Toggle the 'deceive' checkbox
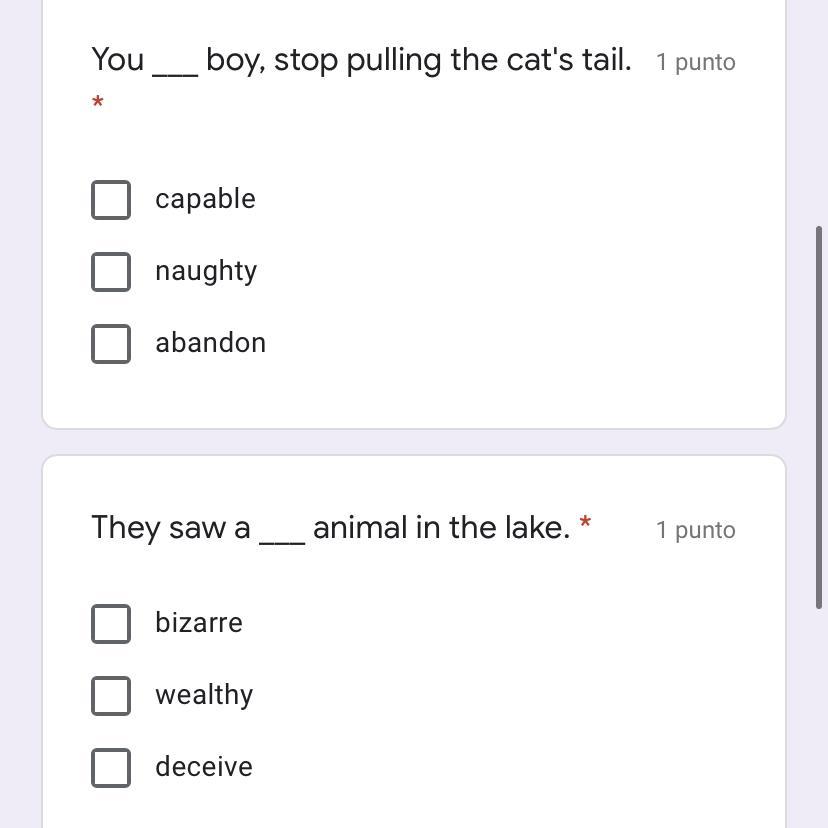Image resolution: width=828 pixels, height=828 pixels. click(x=111, y=767)
